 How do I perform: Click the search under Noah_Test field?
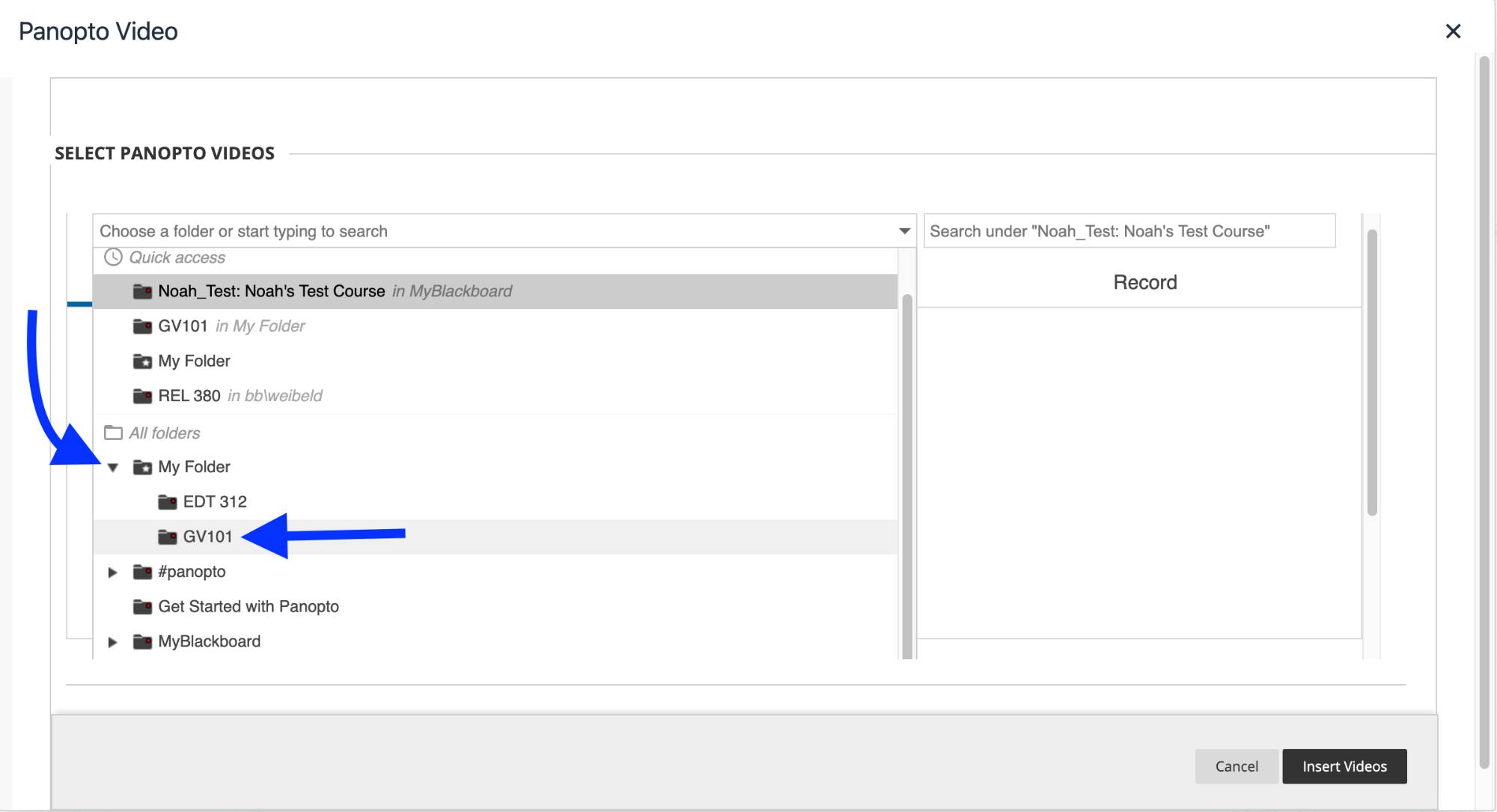(x=1129, y=231)
